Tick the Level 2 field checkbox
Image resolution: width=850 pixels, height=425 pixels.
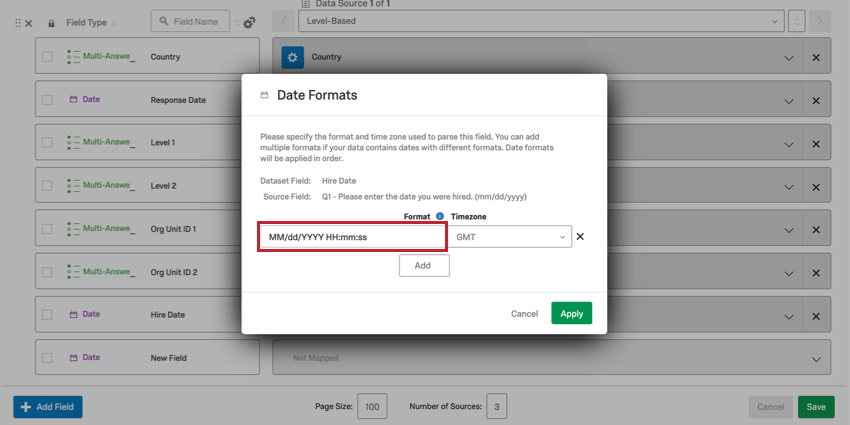tap(47, 185)
